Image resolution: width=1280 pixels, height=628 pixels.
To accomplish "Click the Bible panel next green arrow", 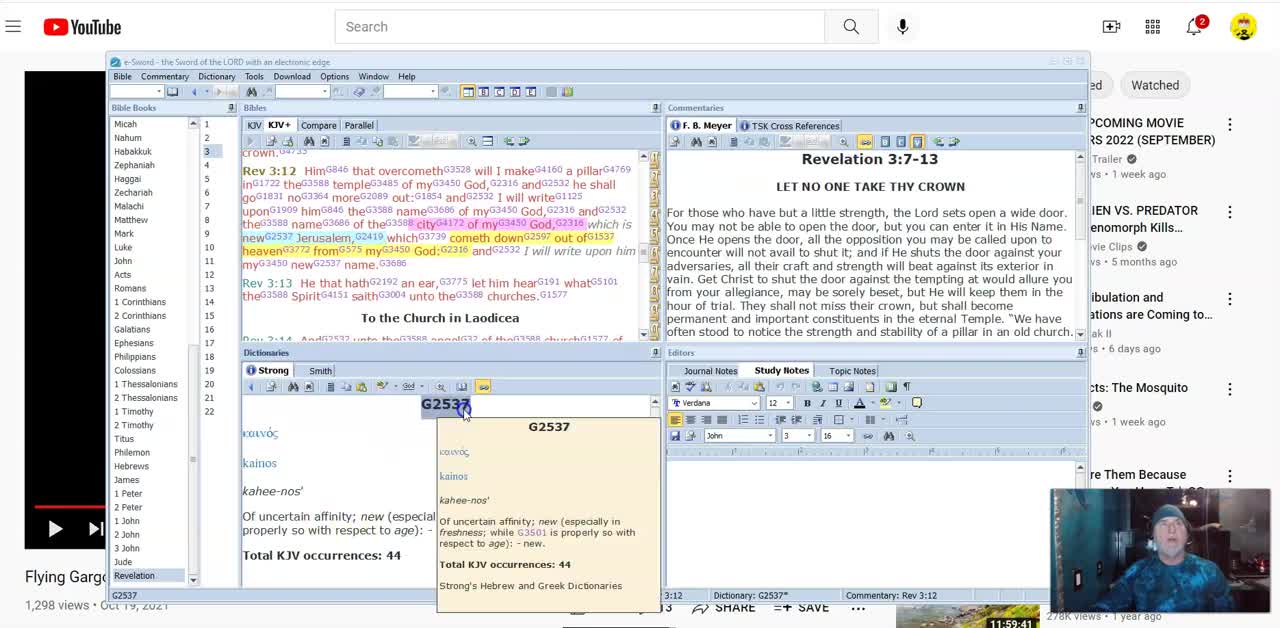I will pyautogui.click(x=523, y=141).
